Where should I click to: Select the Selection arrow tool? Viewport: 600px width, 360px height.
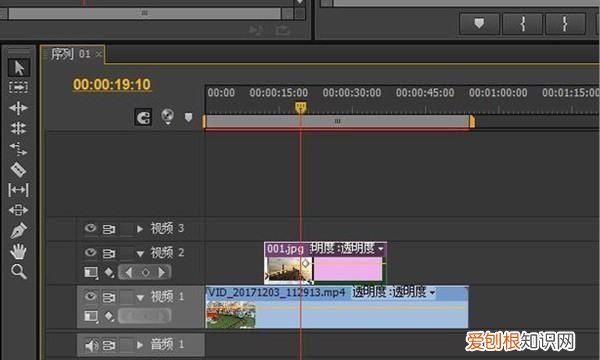18,68
